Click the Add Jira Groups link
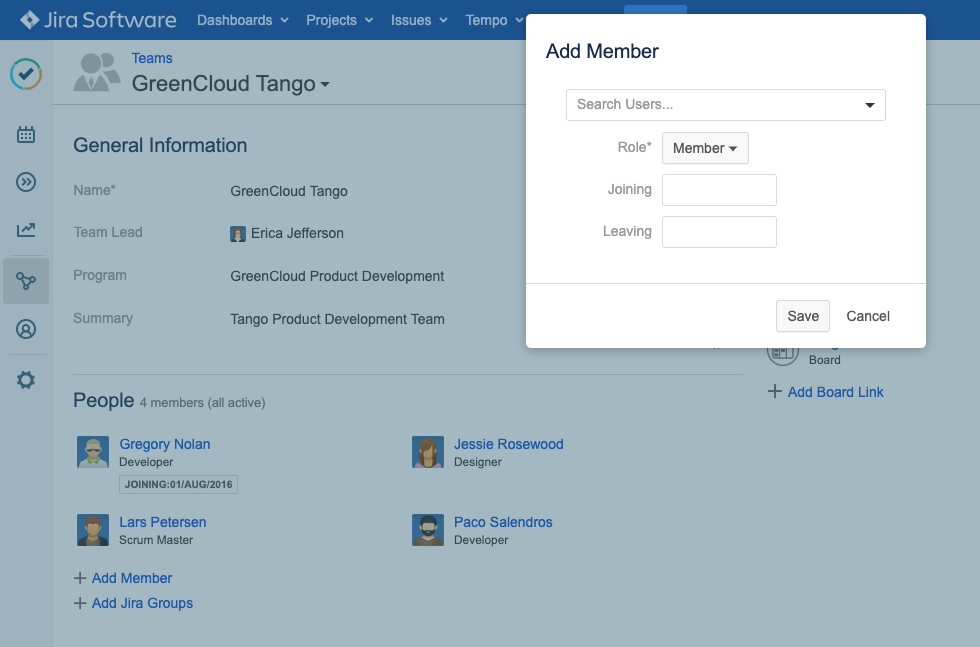This screenshot has width=980, height=647. pyautogui.click(x=142, y=603)
